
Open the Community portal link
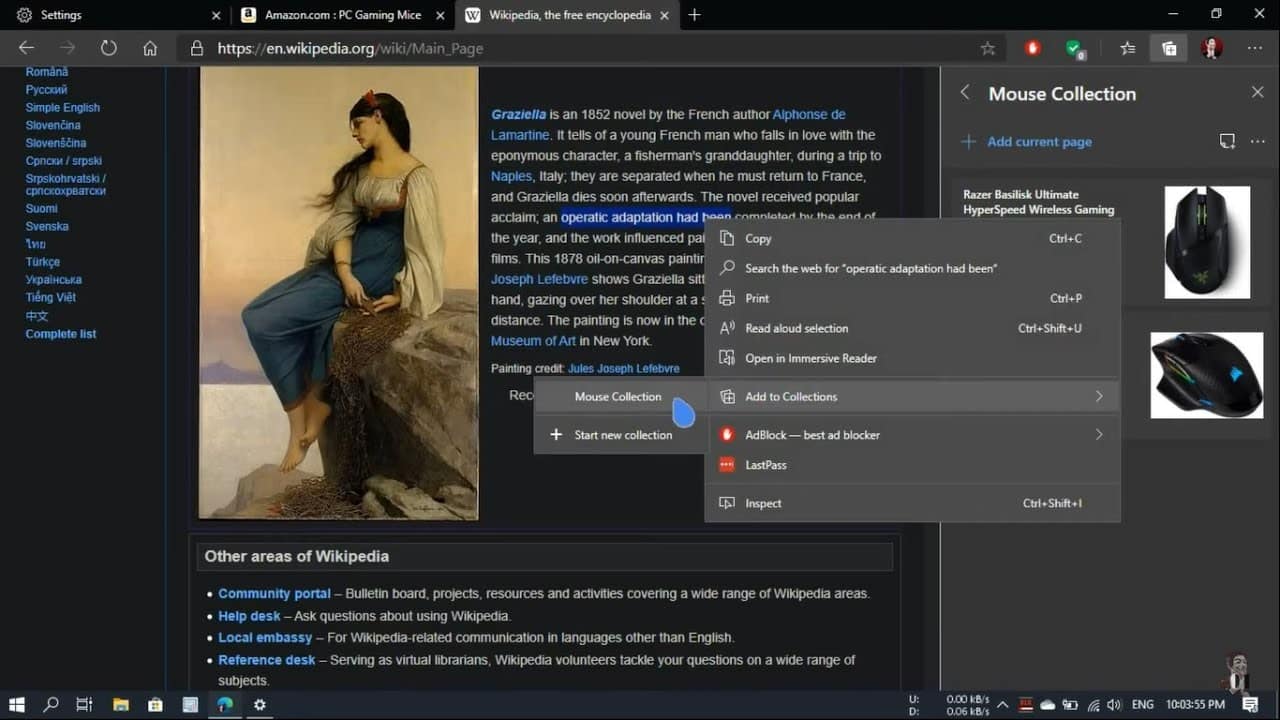pos(274,594)
